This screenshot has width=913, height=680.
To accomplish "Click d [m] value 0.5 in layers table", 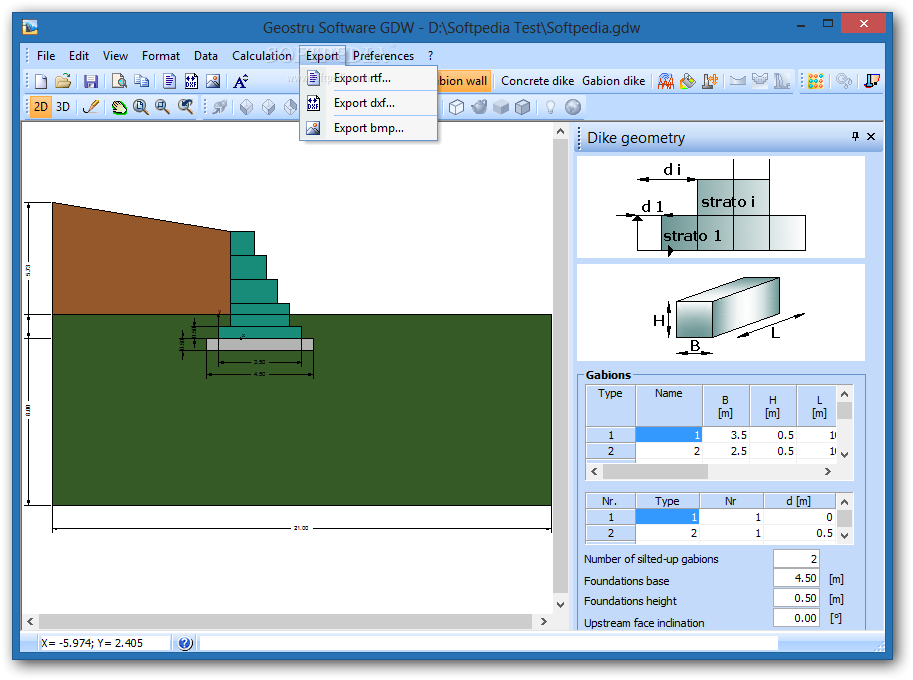I will pyautogui.click(x=799, y=533).
